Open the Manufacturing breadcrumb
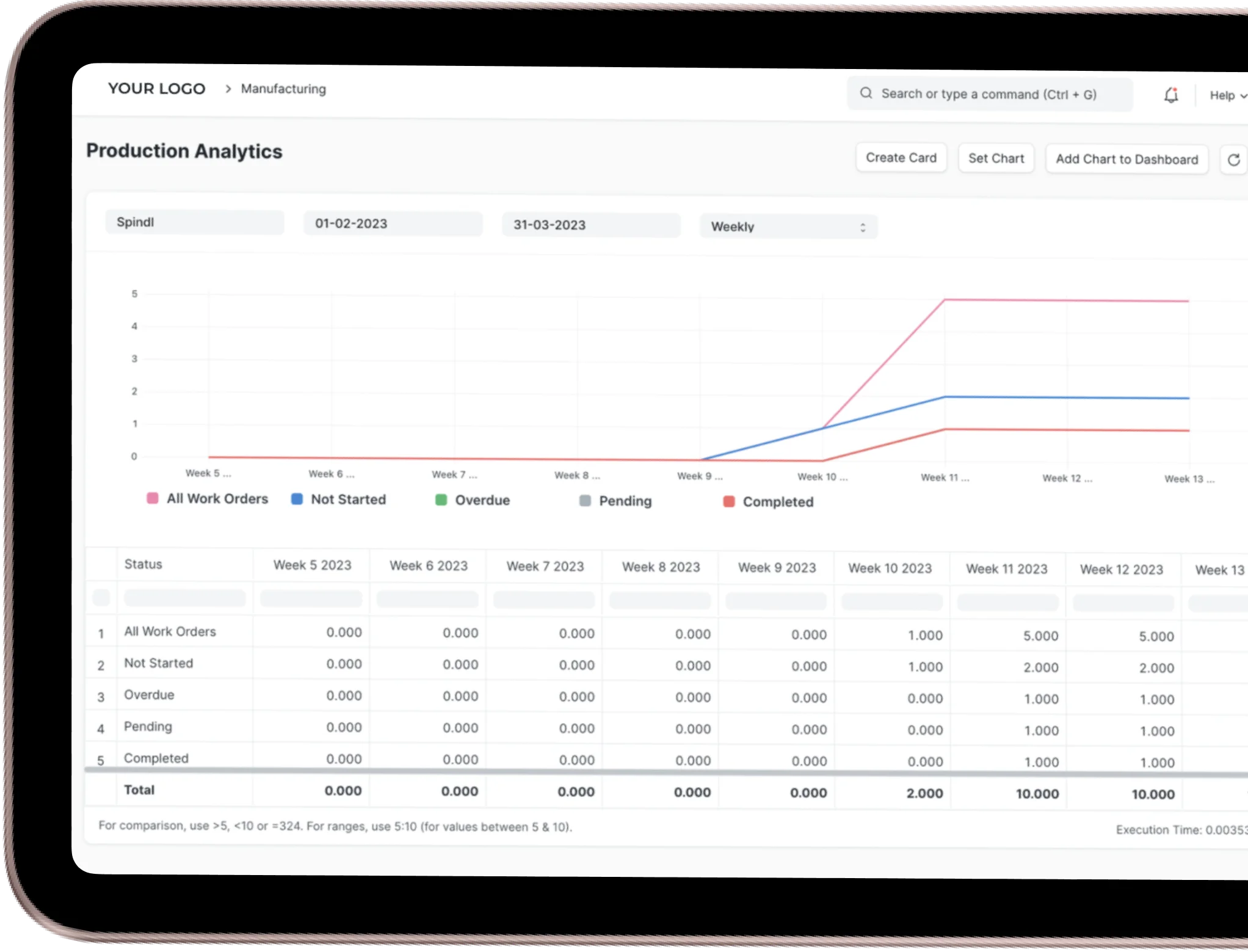This screenshot has height=952, width=1248. pyautogui.click(x=283, y=89)
